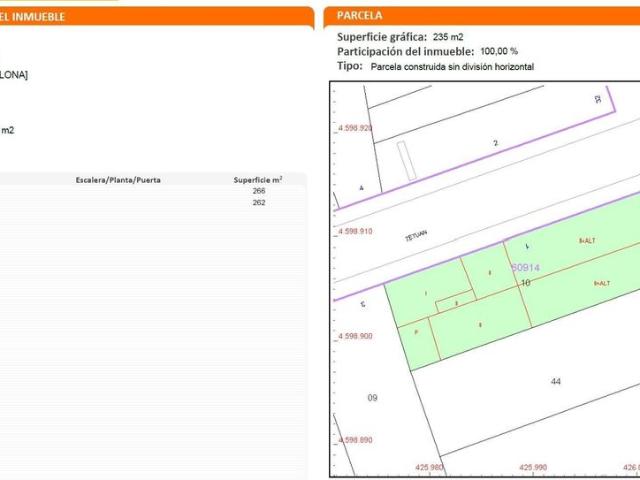Click the coordinate label 4.598.900
The height and width of the screenshot is (480, 640).
(355, 336)
